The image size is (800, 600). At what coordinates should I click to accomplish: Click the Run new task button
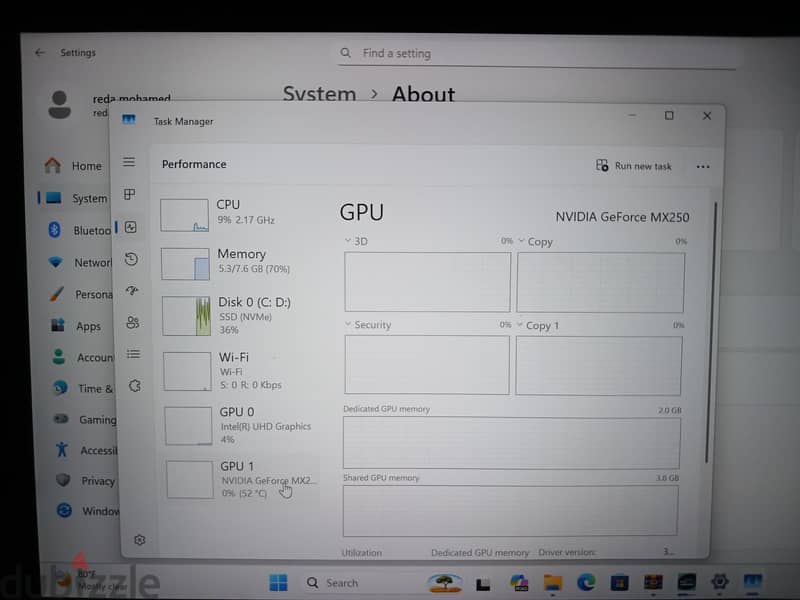point(634,166)
